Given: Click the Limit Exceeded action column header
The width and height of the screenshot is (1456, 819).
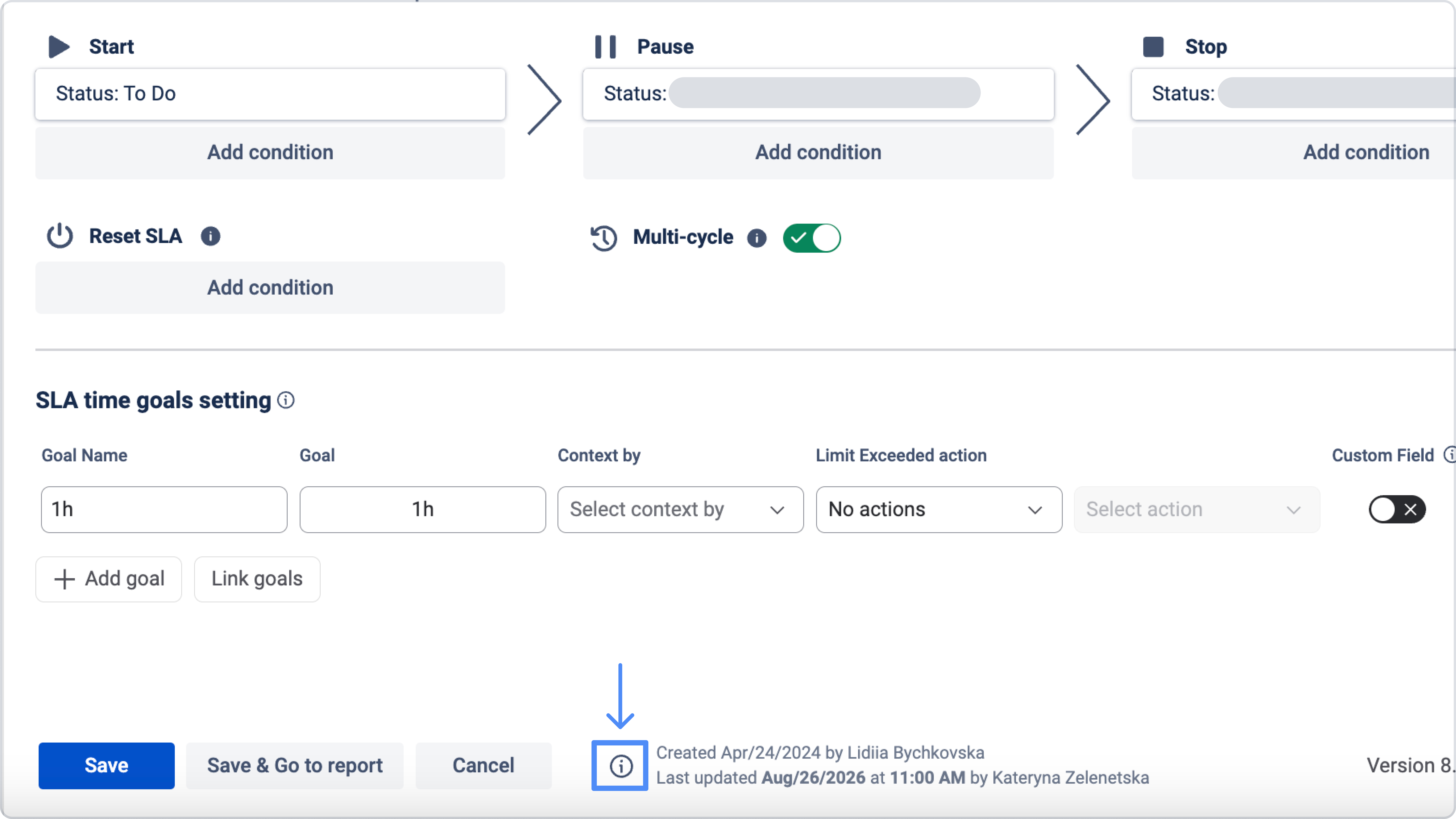Looking at the screenshot, I should click(901, 456).
